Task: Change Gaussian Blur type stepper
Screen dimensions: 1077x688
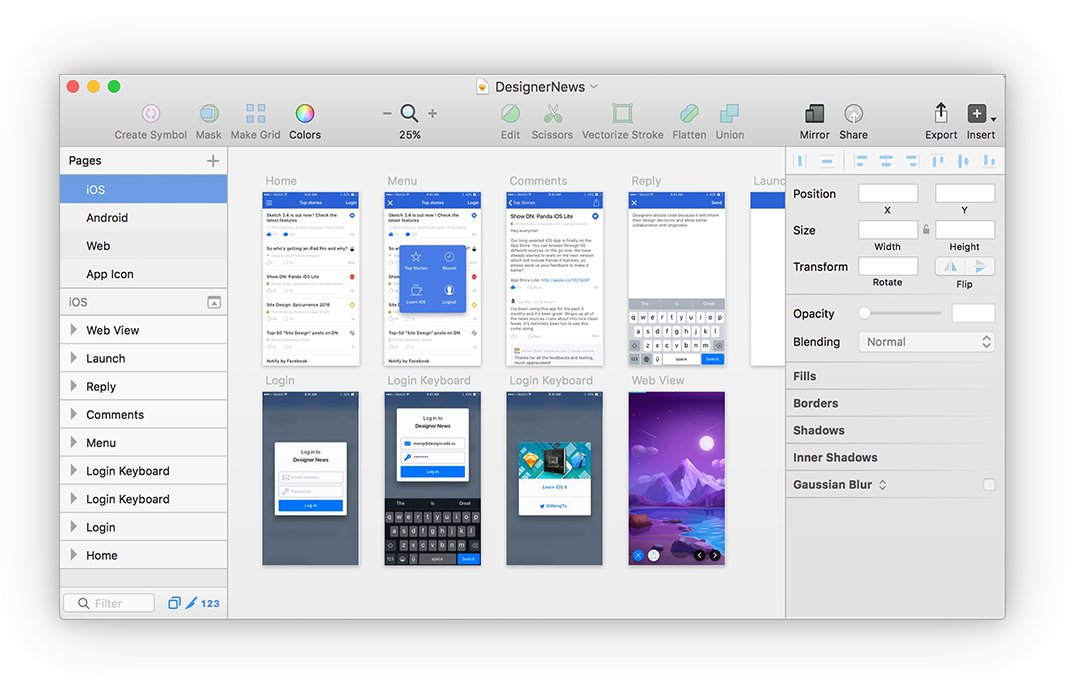Action: coord(883,485)
